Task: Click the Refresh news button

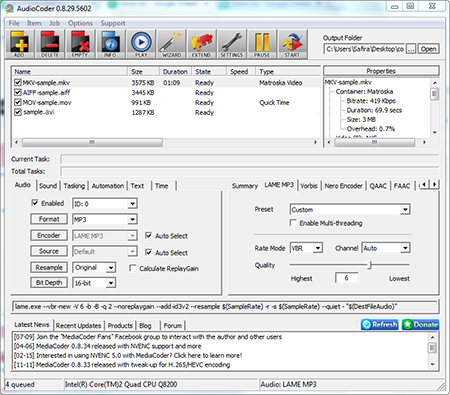Action: click(x=380, y=324)
